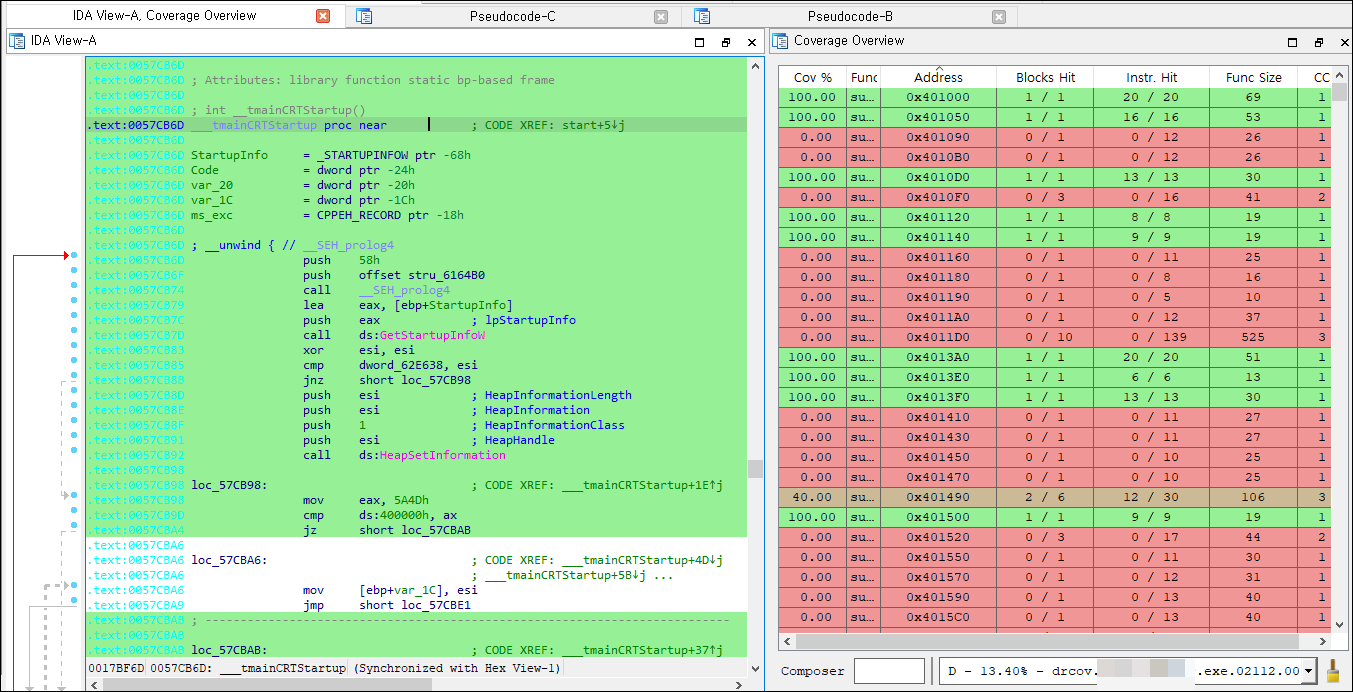Screen dimensions: 1353x692
Task: Click address cell 0x401500
Action: pos(938,517)
